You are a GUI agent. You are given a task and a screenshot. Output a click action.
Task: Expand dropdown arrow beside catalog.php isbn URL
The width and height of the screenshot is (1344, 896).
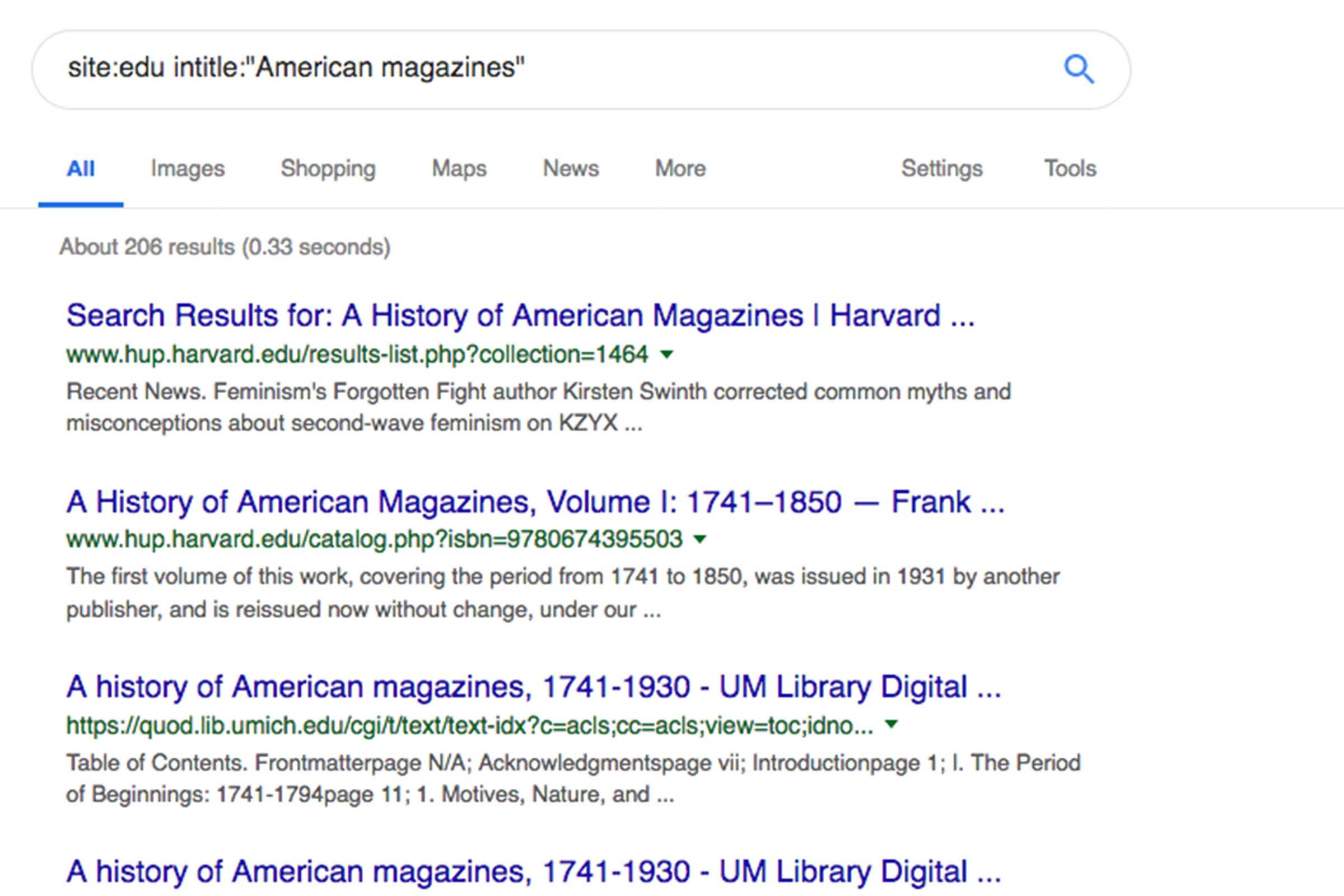point(699,539)
